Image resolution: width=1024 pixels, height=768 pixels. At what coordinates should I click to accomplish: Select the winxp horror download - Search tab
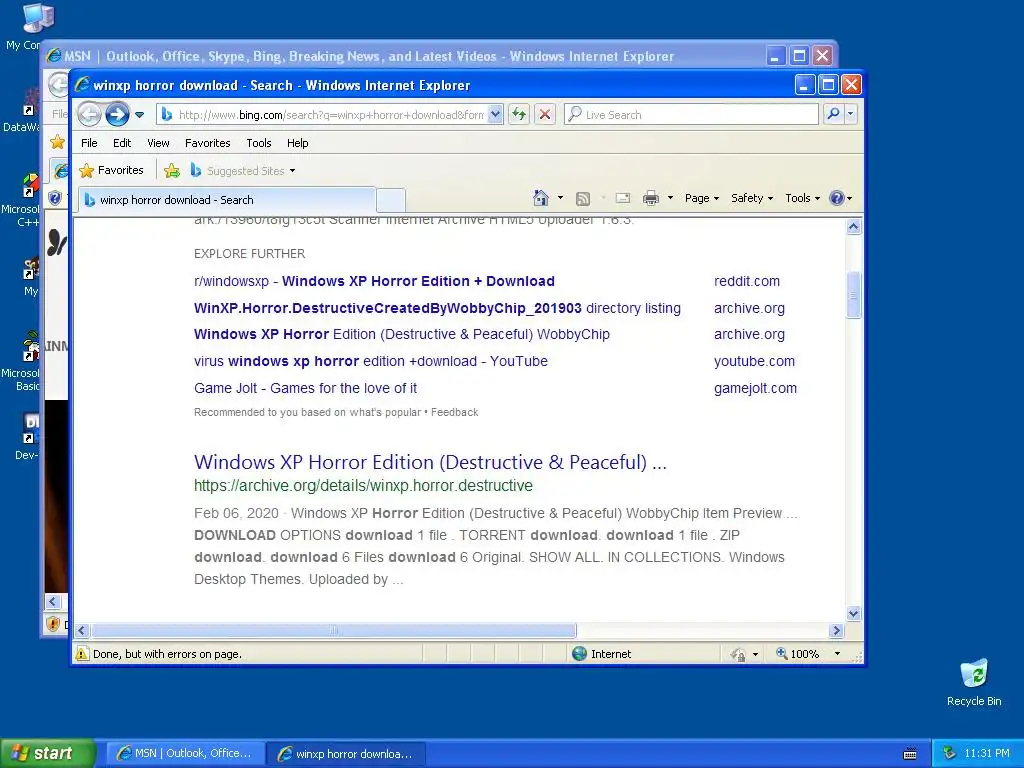pos(227,200)
